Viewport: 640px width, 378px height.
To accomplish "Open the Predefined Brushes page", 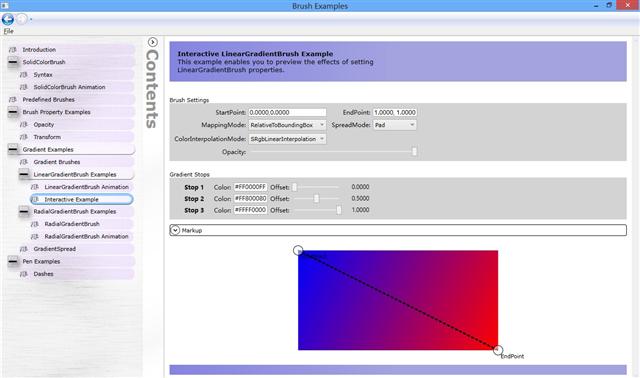I will pos(49,100).
